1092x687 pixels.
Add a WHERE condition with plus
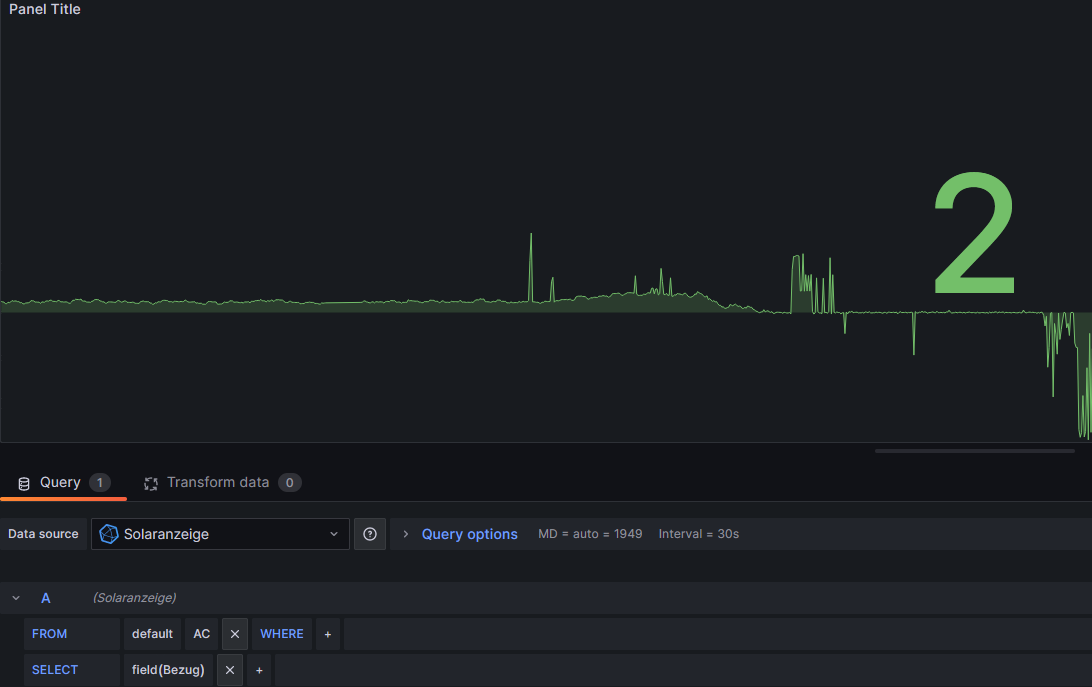(x=327, y=634)
